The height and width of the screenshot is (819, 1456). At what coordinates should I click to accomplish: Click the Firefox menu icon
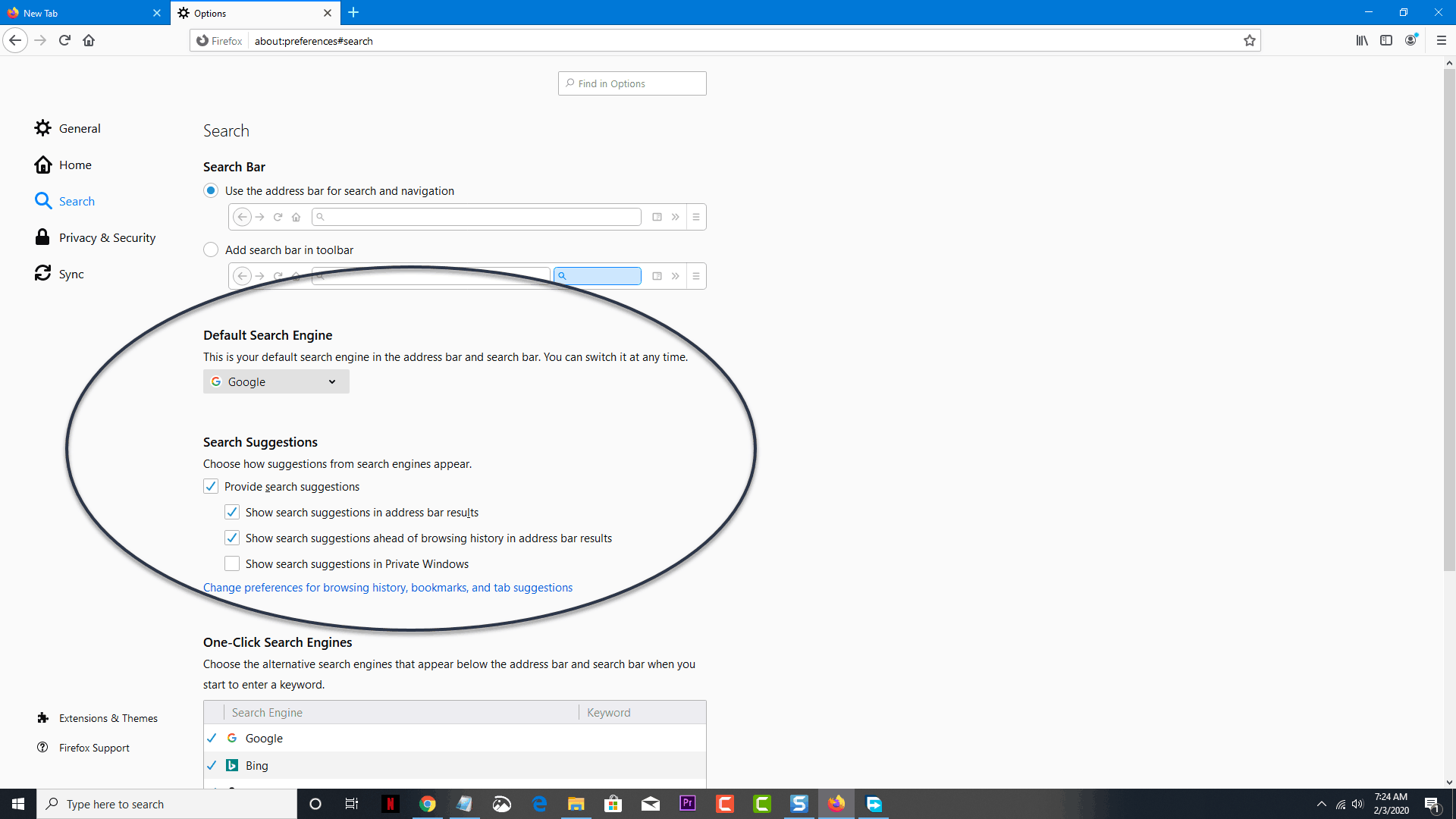(x=1441, y=40)
